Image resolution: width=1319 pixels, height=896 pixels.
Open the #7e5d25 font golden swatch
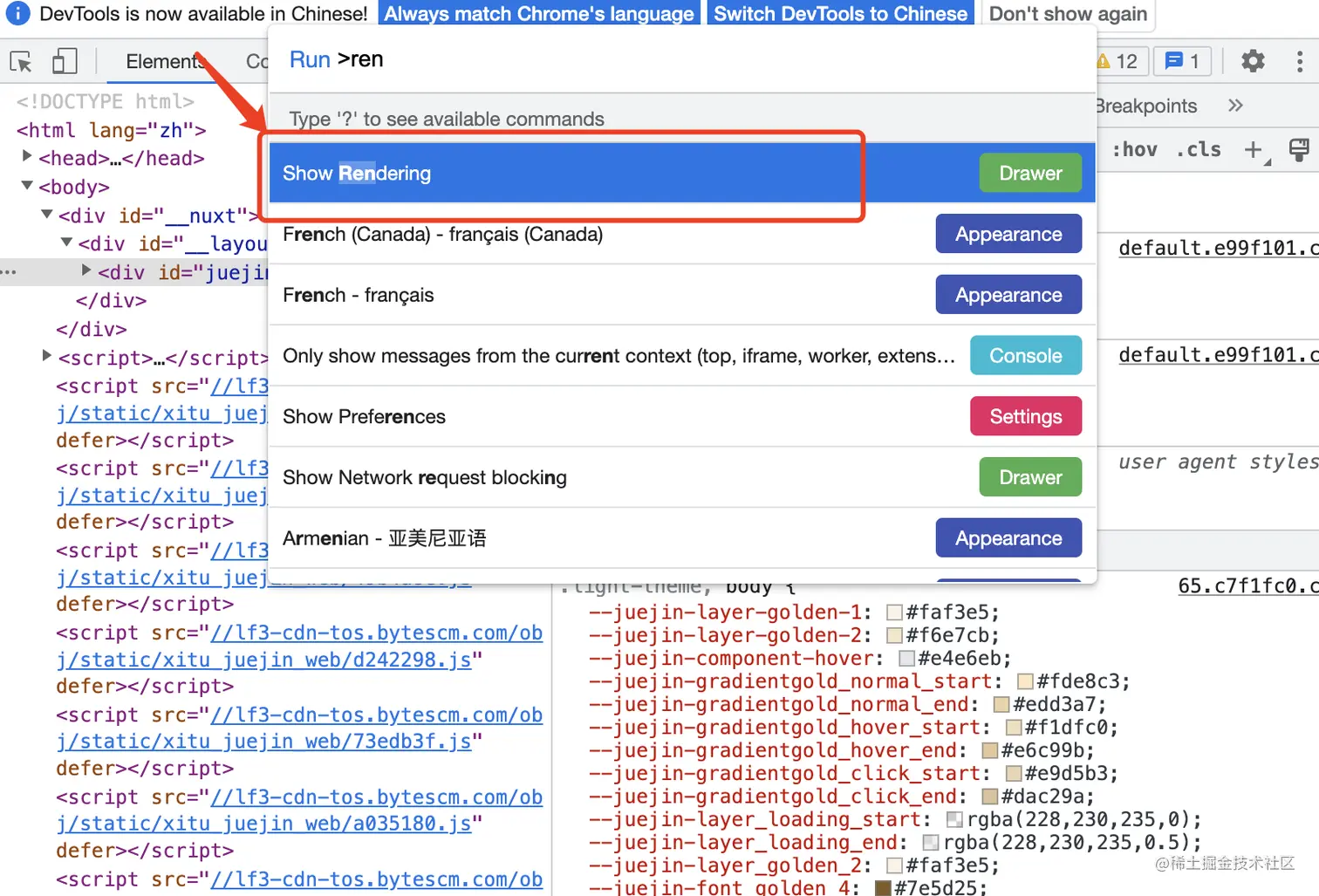pos(883,888)
